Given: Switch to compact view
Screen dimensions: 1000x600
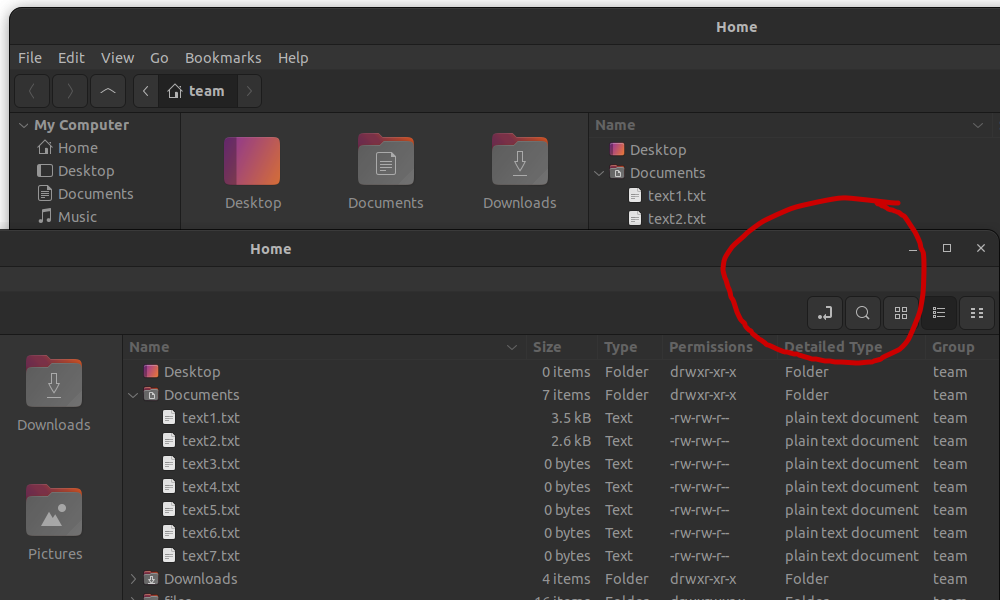Looking at the screenshot, I should tap(977, 313).
